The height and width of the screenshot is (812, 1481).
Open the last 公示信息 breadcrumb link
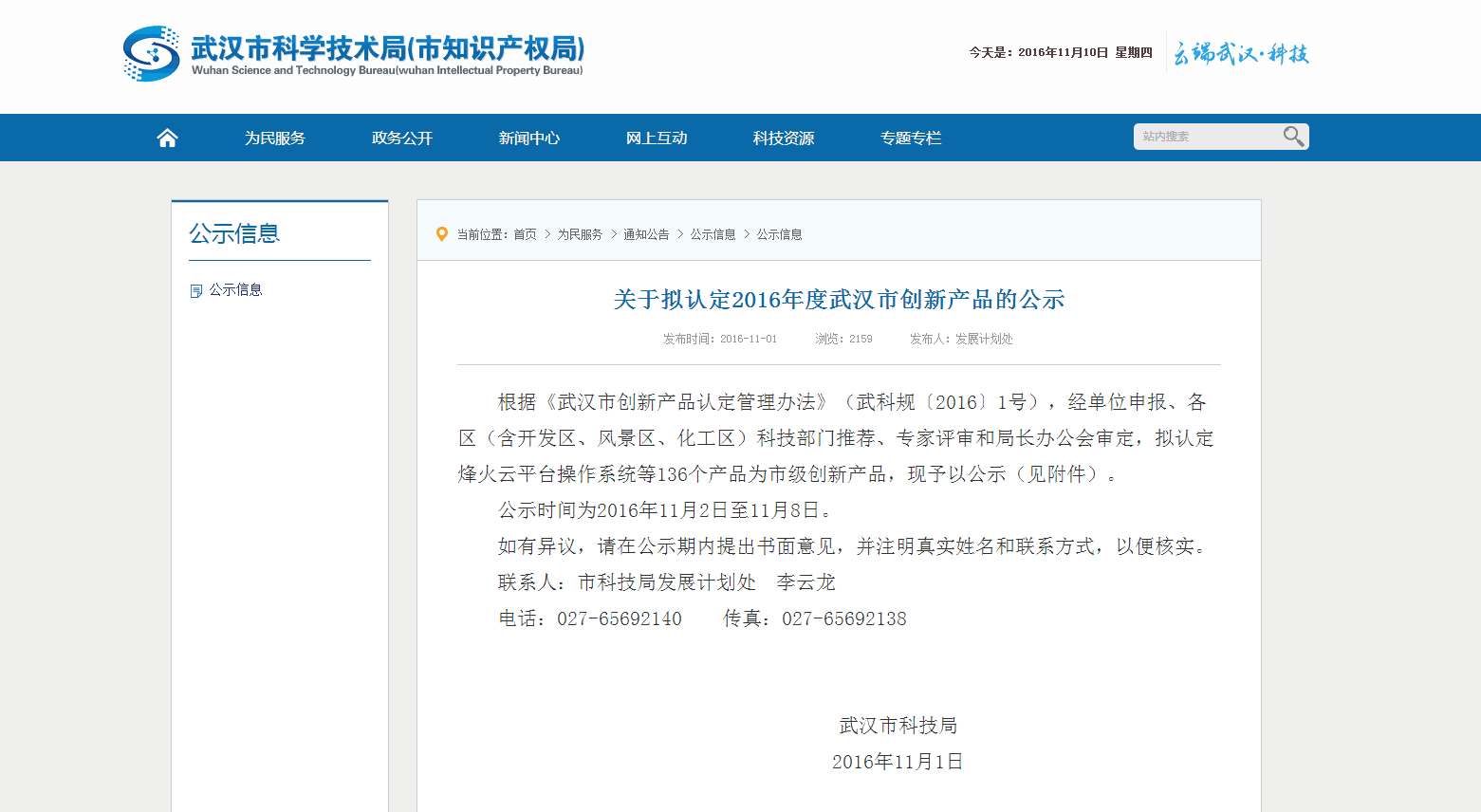(x=779, y=234)
